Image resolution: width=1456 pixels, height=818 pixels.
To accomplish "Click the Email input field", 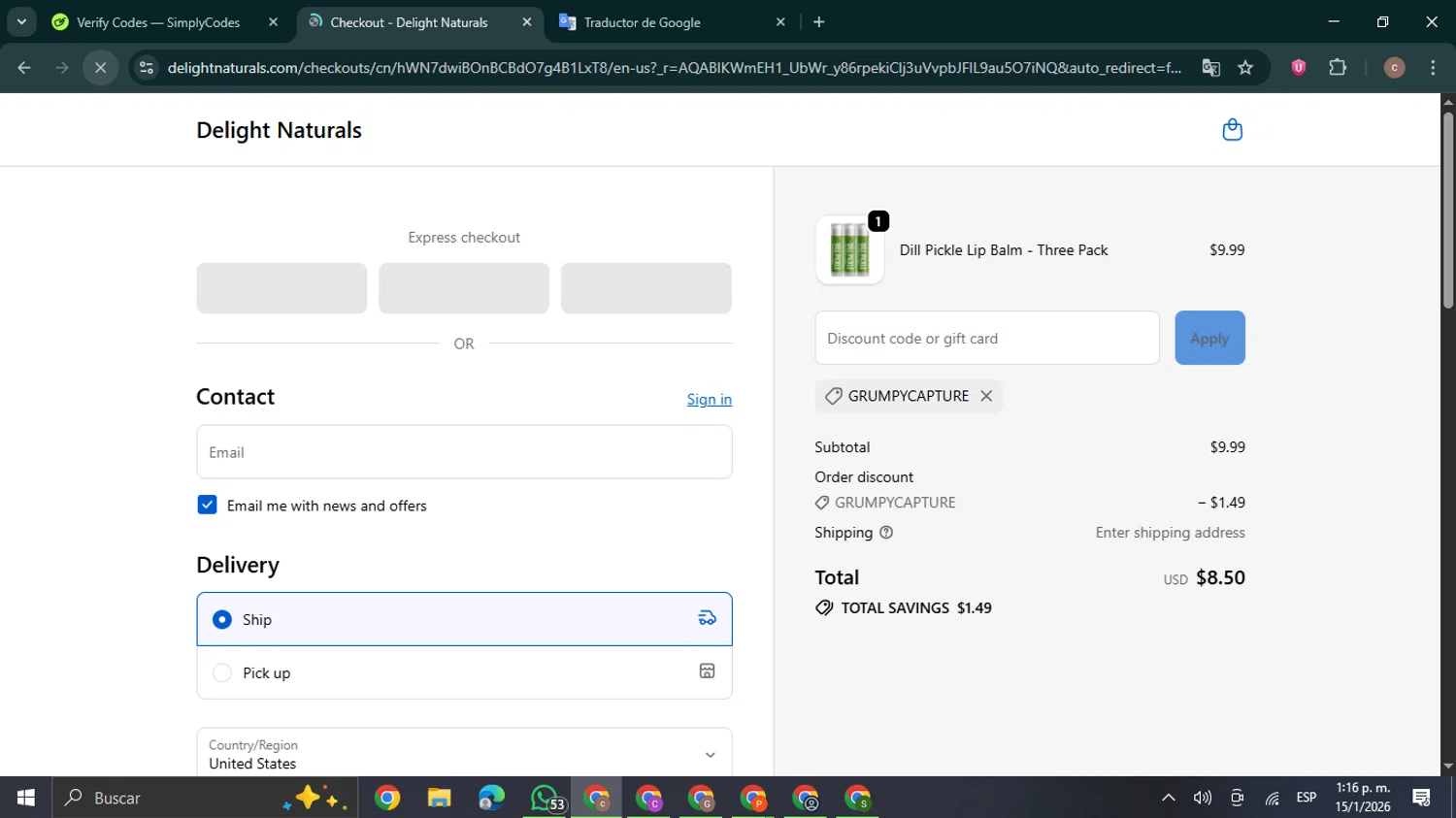I will point(464,452).
